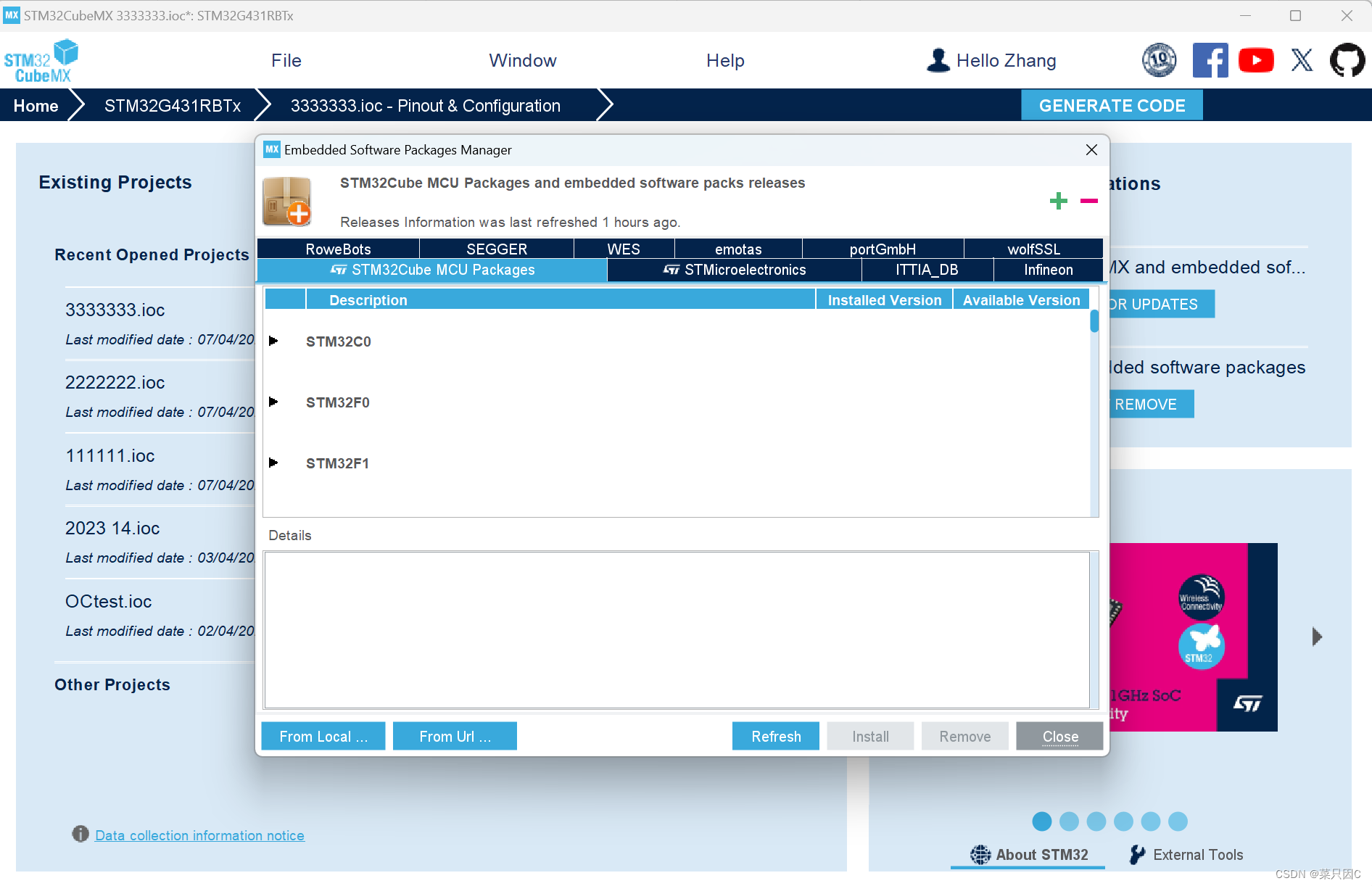Viewport: 1372px width, 886px height.
Task: Click the package box icon in dialog
Action: [287, 201]
